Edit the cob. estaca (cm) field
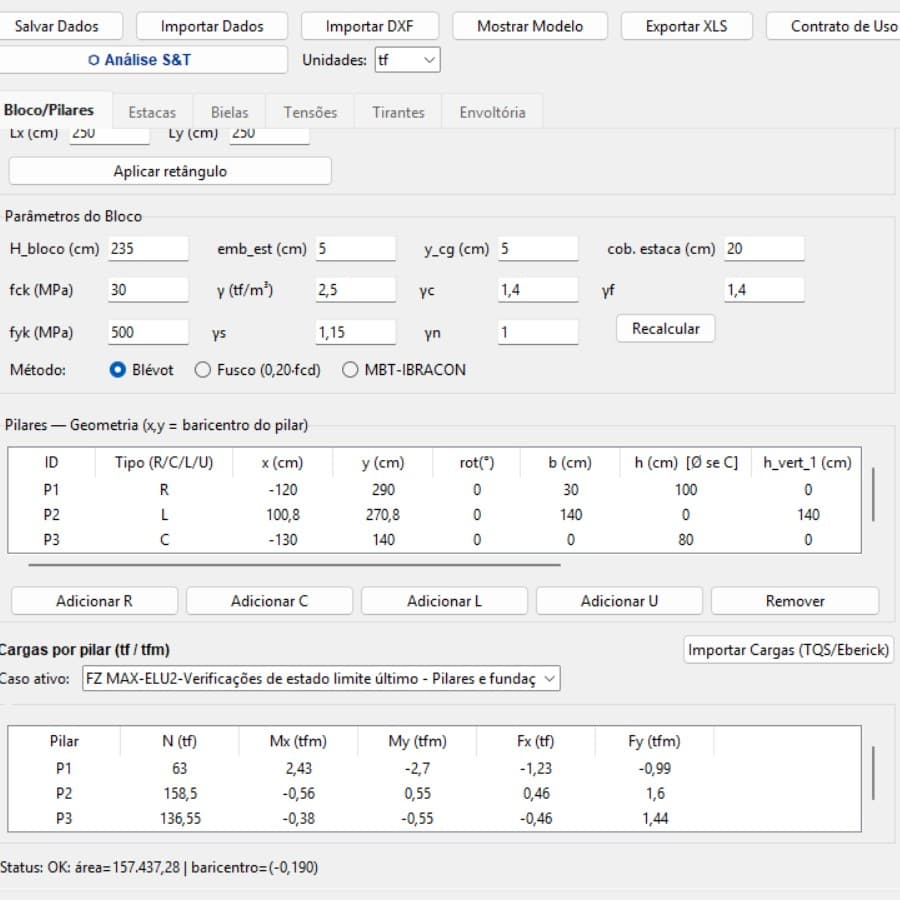Screen dimensions: 900x900 pos(764,249)
